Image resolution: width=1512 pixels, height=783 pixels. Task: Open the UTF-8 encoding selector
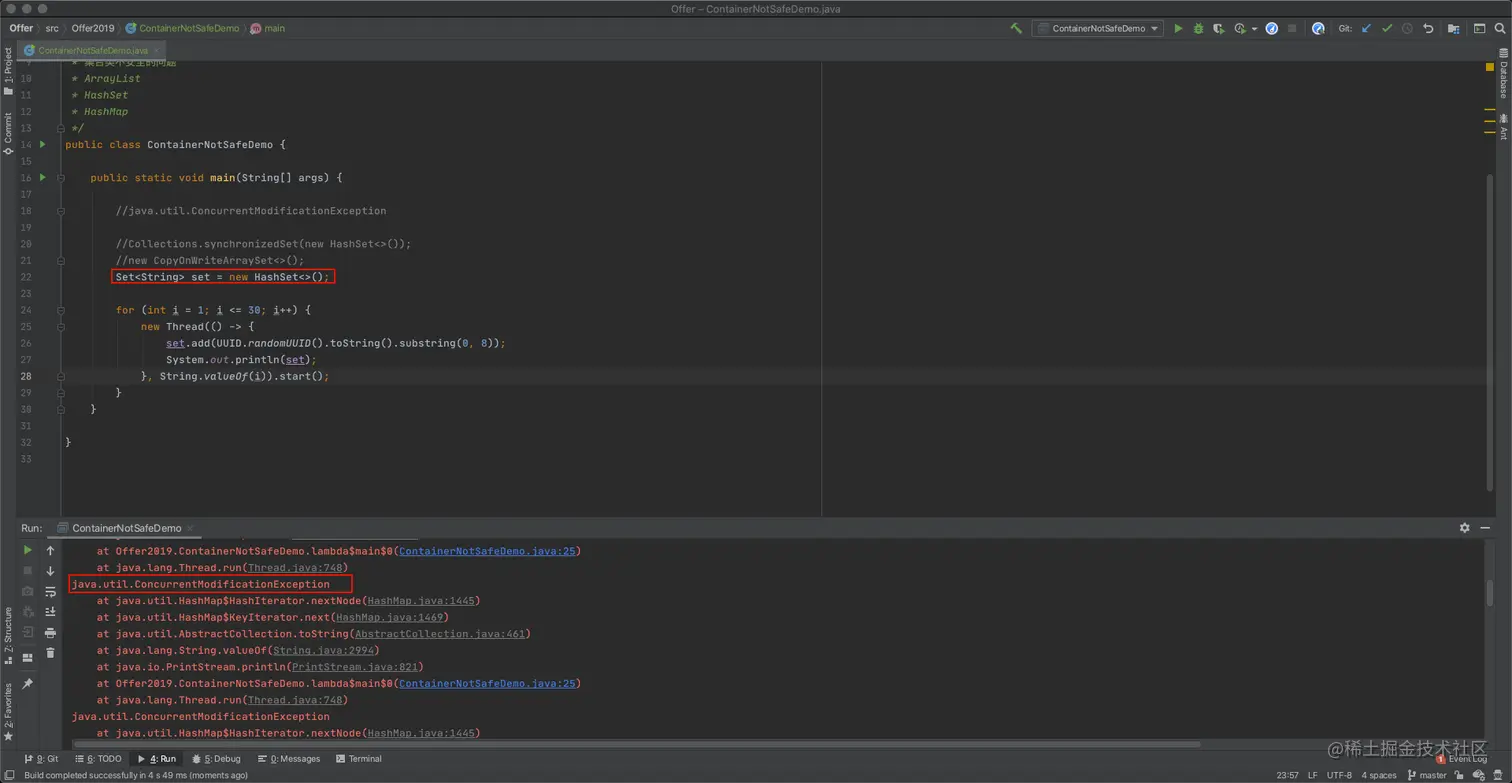[1339, 775]
